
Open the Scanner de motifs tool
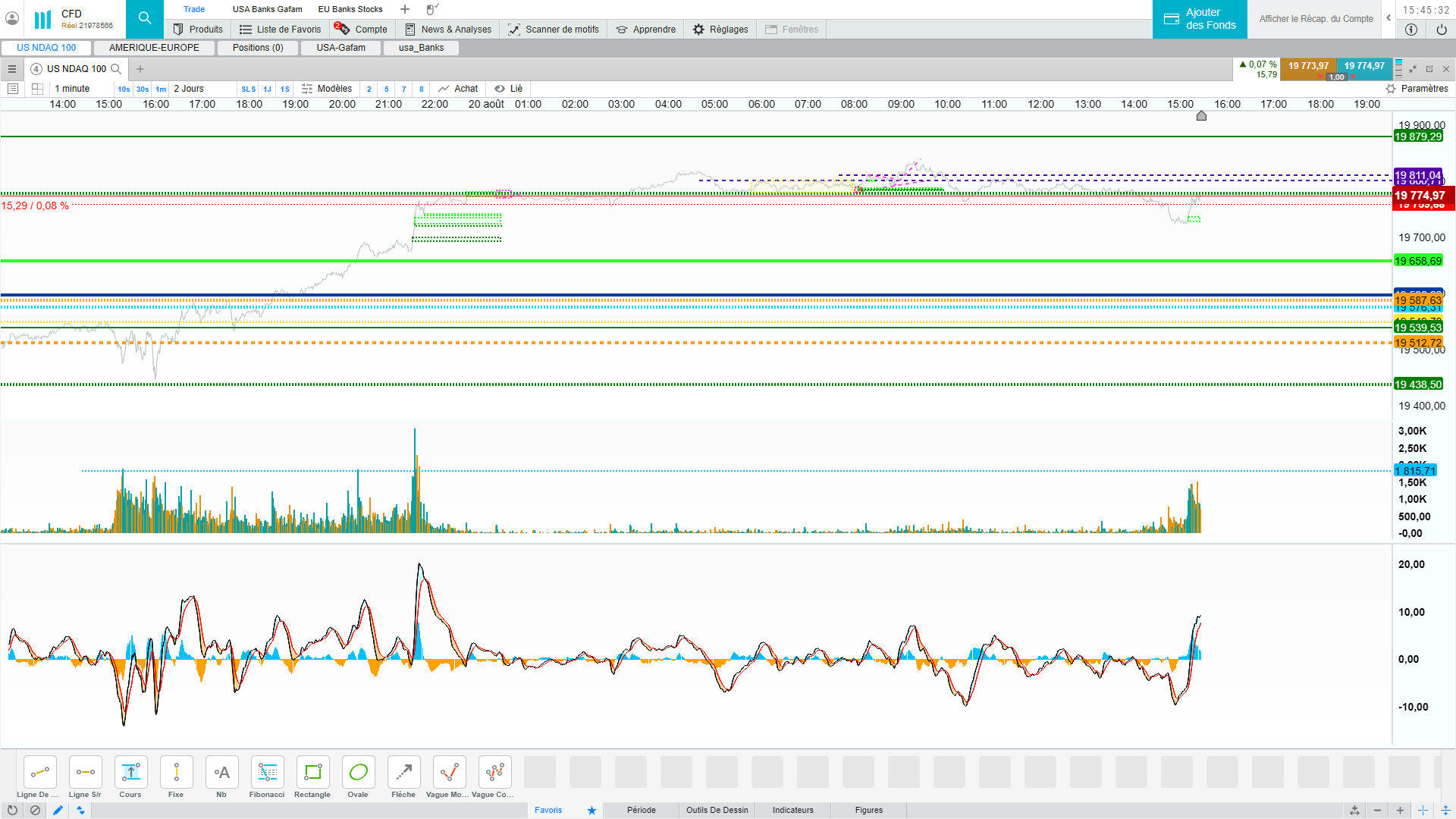coord(554,30)
